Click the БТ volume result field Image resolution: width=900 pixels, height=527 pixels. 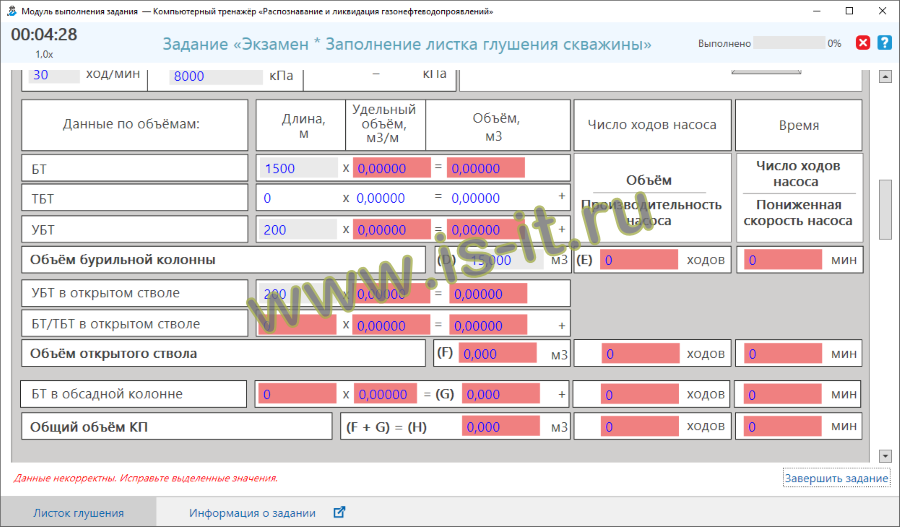486,168
